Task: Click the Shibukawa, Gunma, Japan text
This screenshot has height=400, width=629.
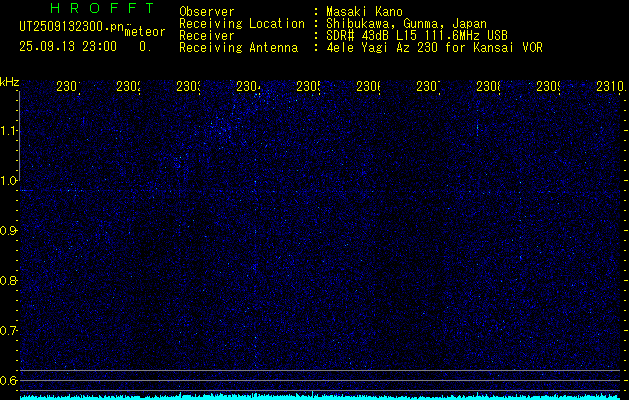Action: coord(406,24)
